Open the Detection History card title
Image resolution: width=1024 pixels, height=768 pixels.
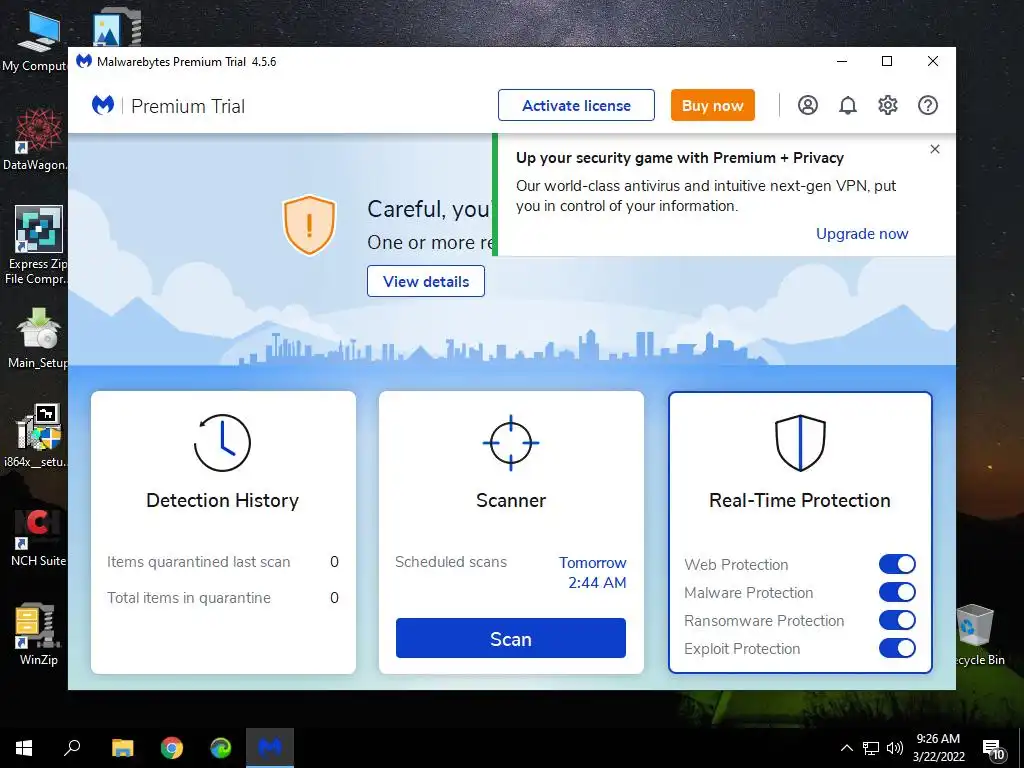click(223, 500)
